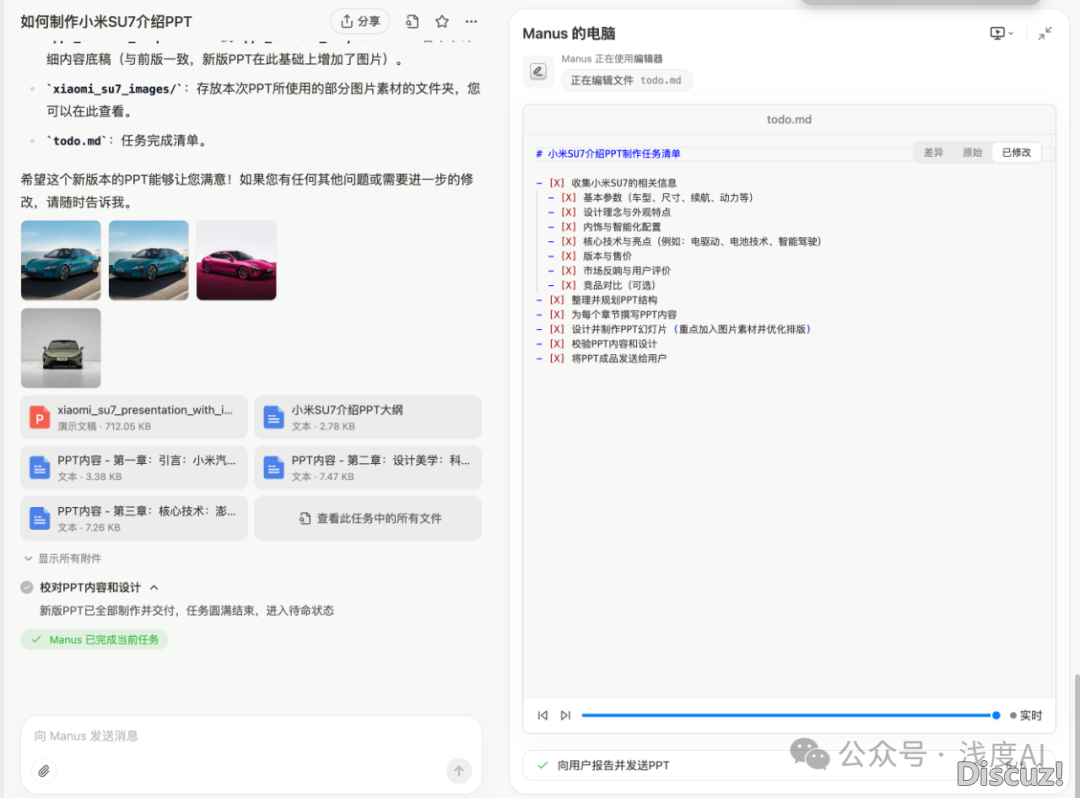The width and height of the screenshot is (1080, 798).
Task: Open xiaomi_su7_presentation PowerPoint file
Action: point(134,417)
